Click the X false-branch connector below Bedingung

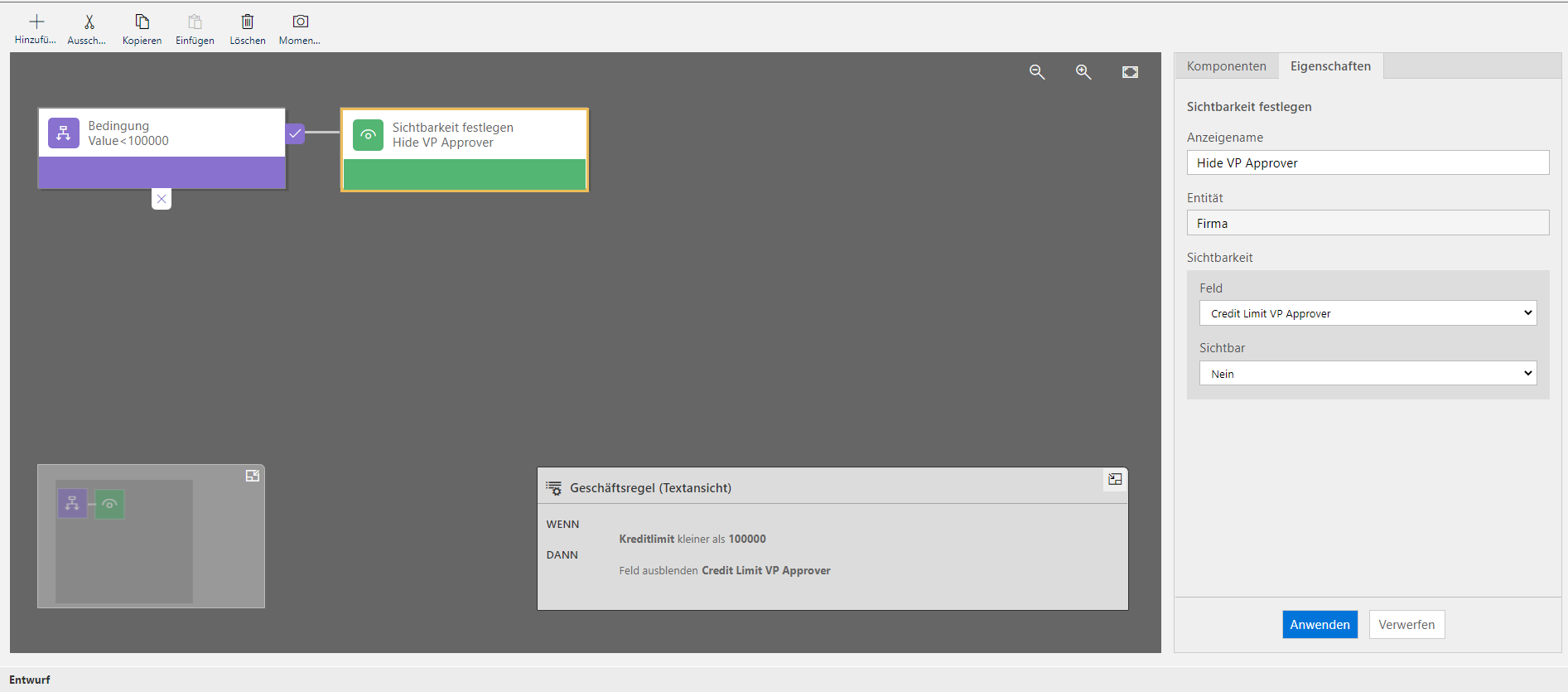(162, 199)
